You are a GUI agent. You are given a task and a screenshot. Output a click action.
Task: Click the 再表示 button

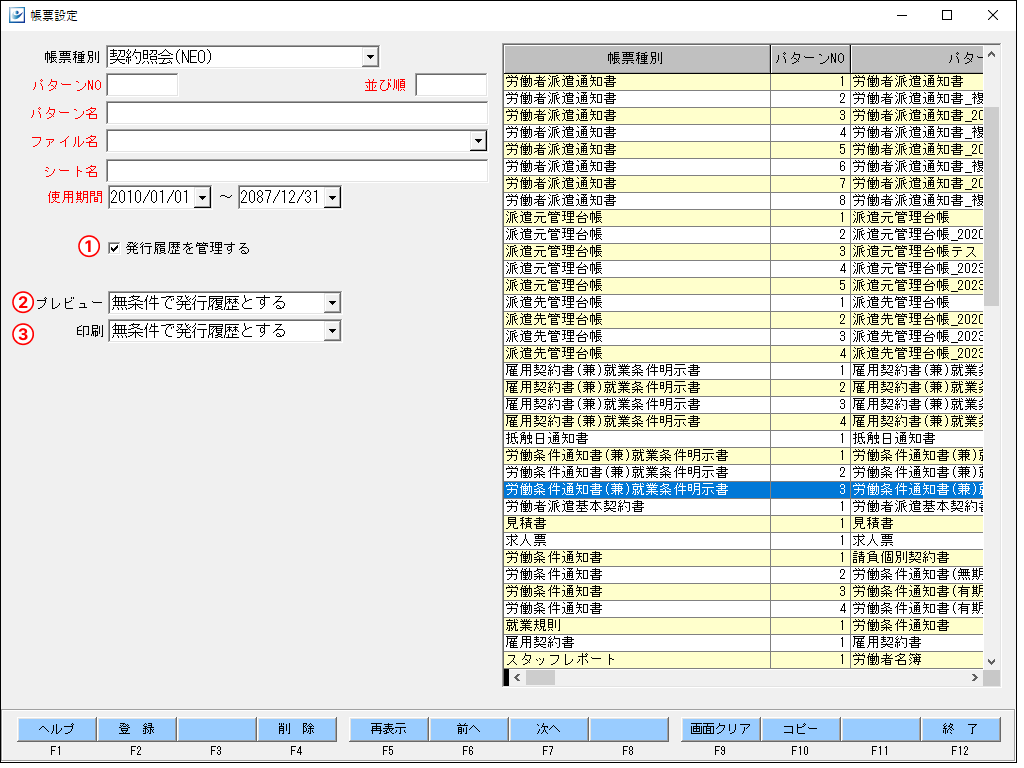[389, 729]
